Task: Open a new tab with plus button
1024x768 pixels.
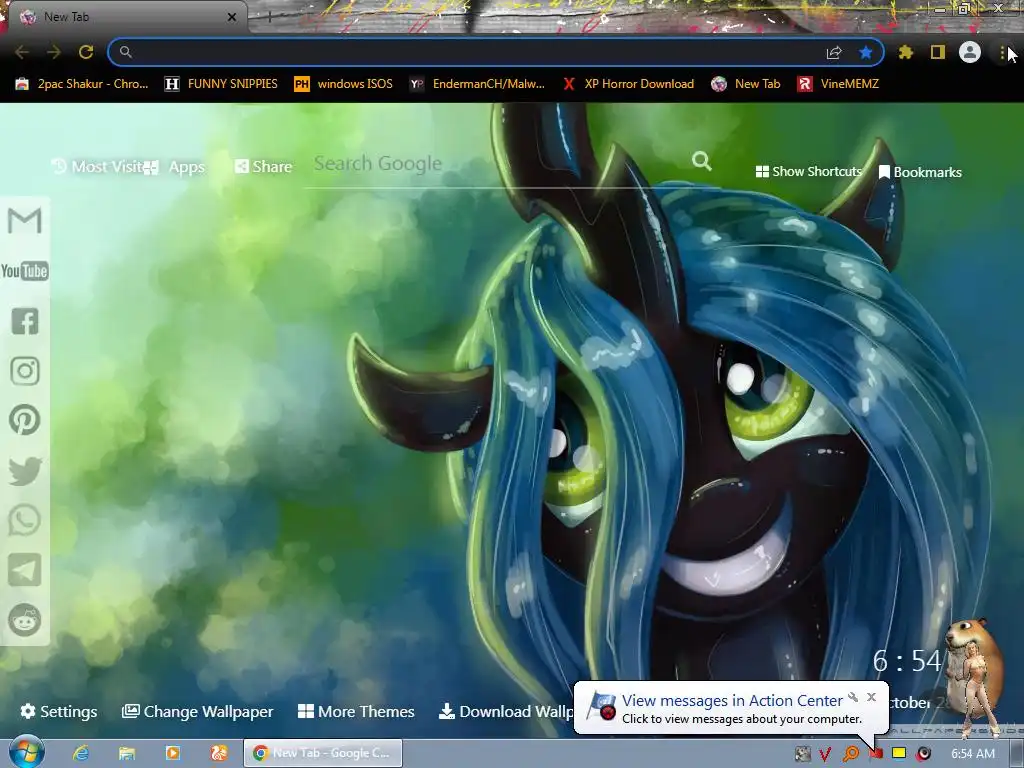Action: [270, 17]
